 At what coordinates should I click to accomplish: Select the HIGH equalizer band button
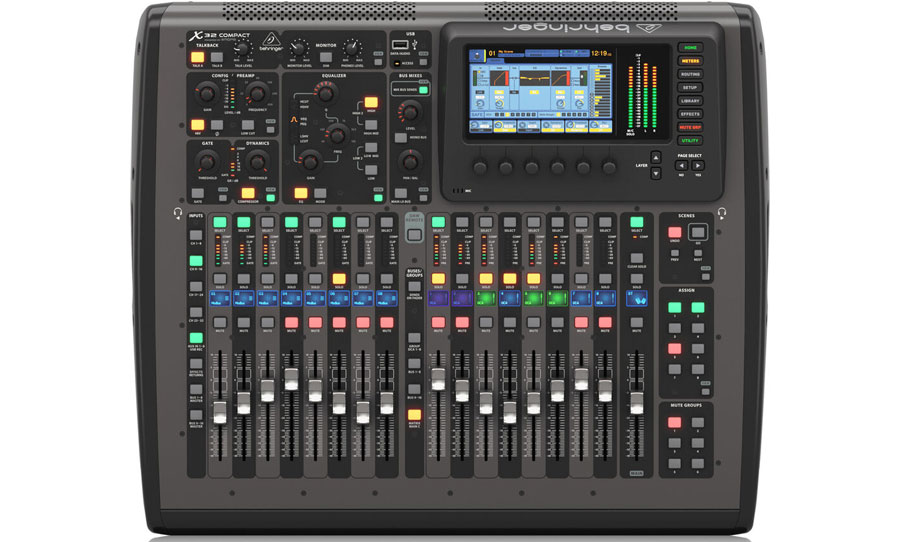coord(371,103)
